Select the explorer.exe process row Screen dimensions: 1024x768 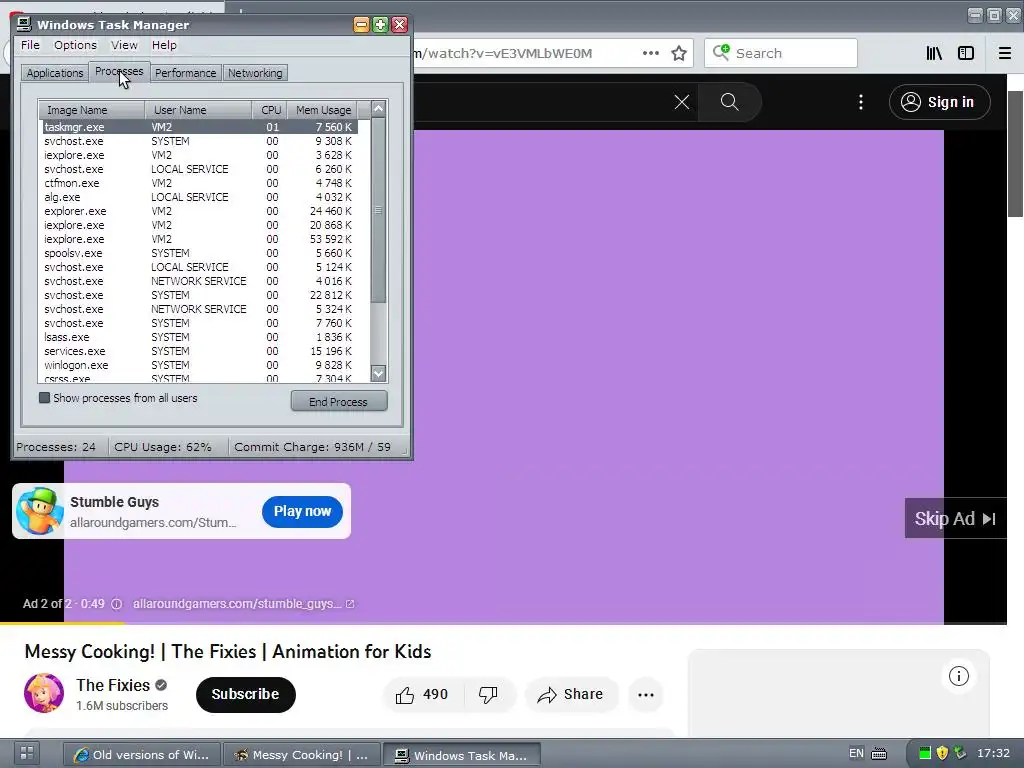click(x=200, y=212)
